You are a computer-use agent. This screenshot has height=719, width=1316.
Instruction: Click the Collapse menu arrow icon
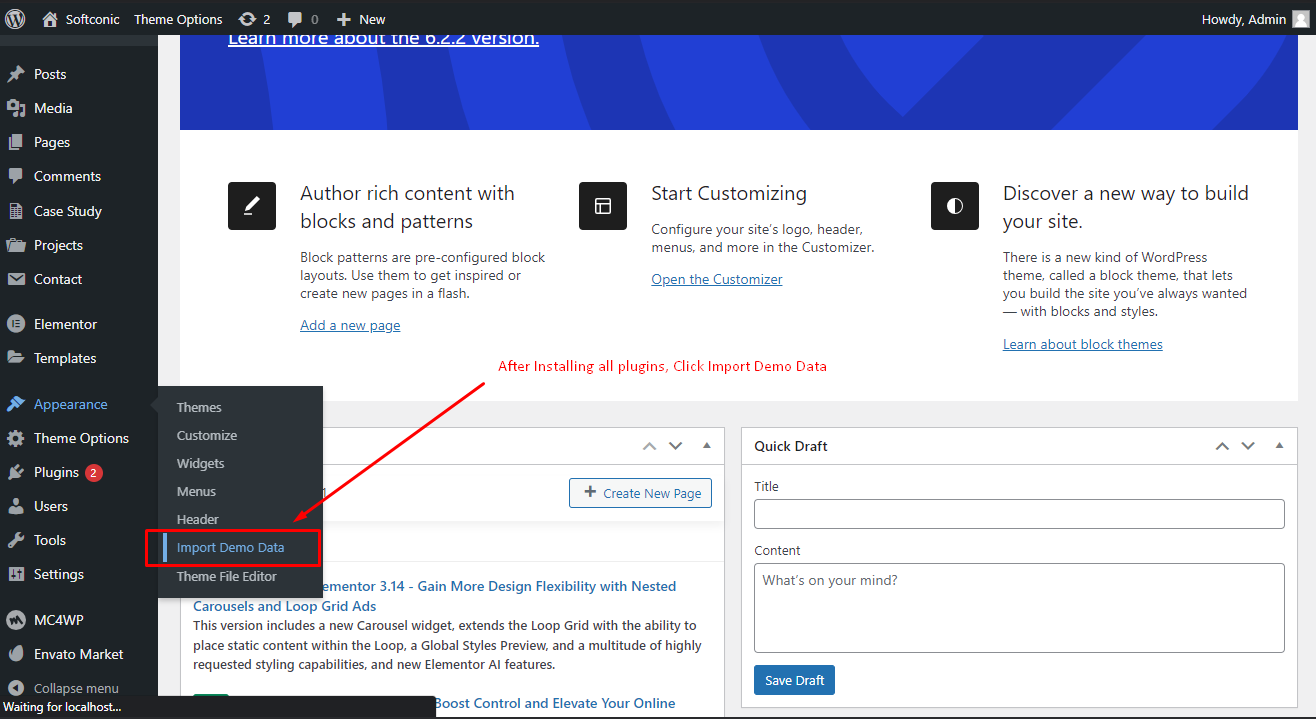coord(16,688)
